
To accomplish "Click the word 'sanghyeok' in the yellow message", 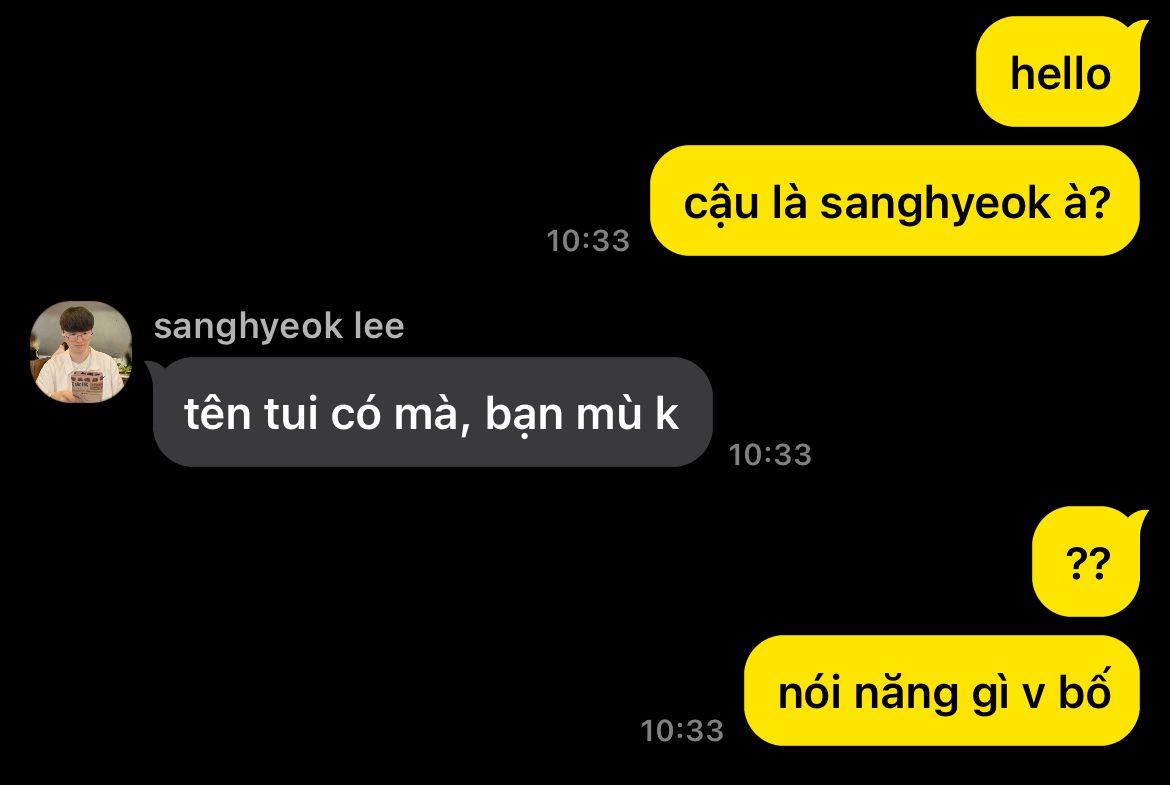I will point(935,204).
